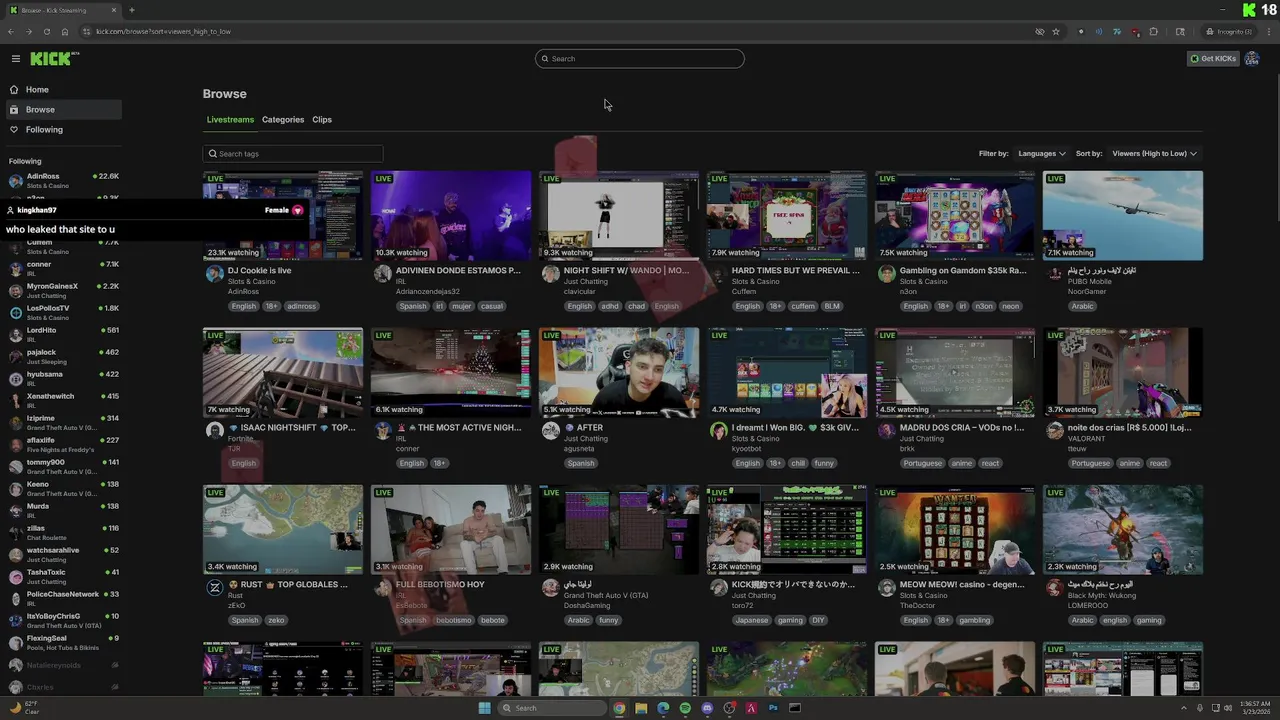Click the browser address bar URL
Screen dimensions: 1280x720
point(163,32)
